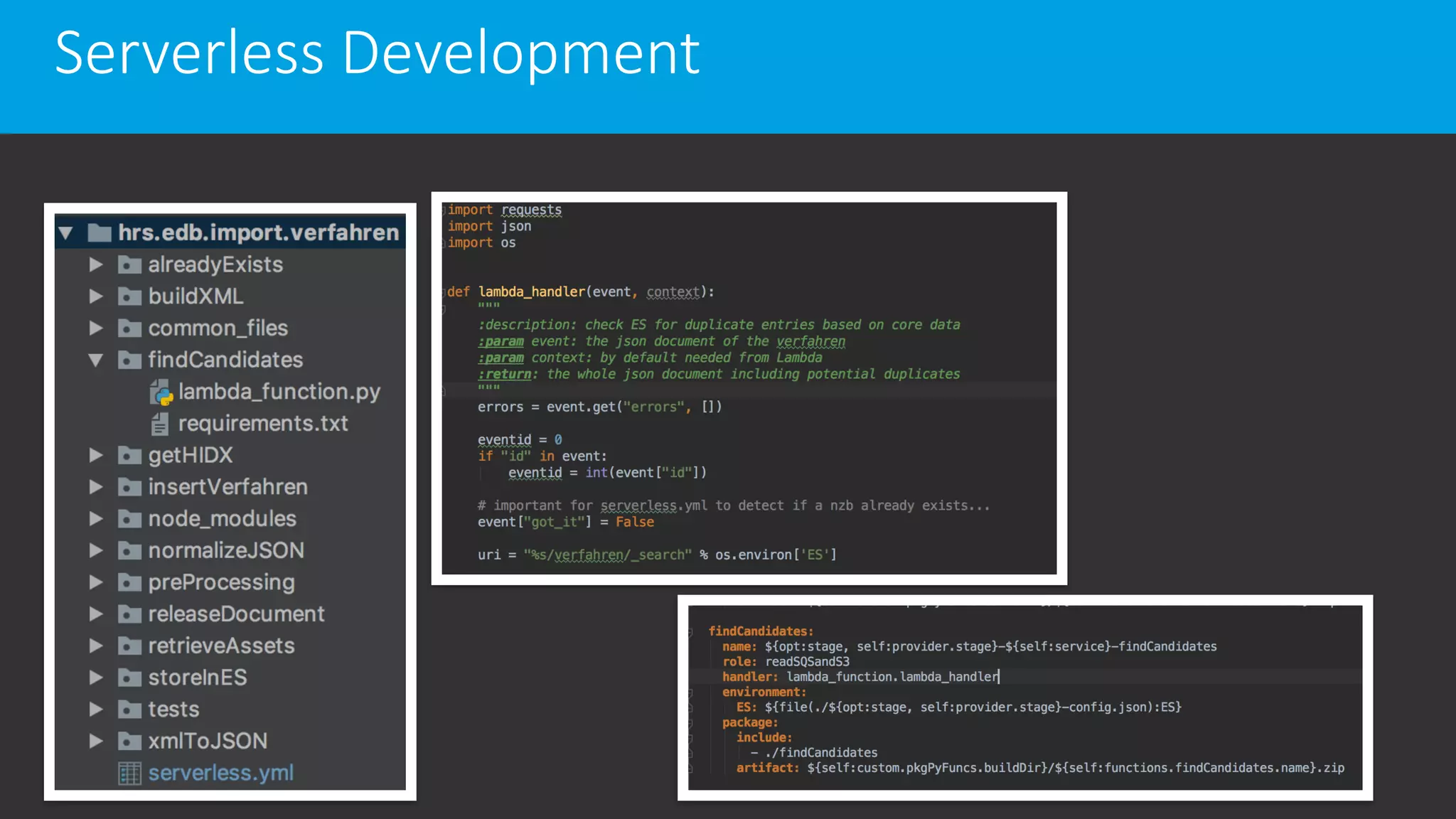Select the retrieveAssets folder name

[x=222, y=646]
